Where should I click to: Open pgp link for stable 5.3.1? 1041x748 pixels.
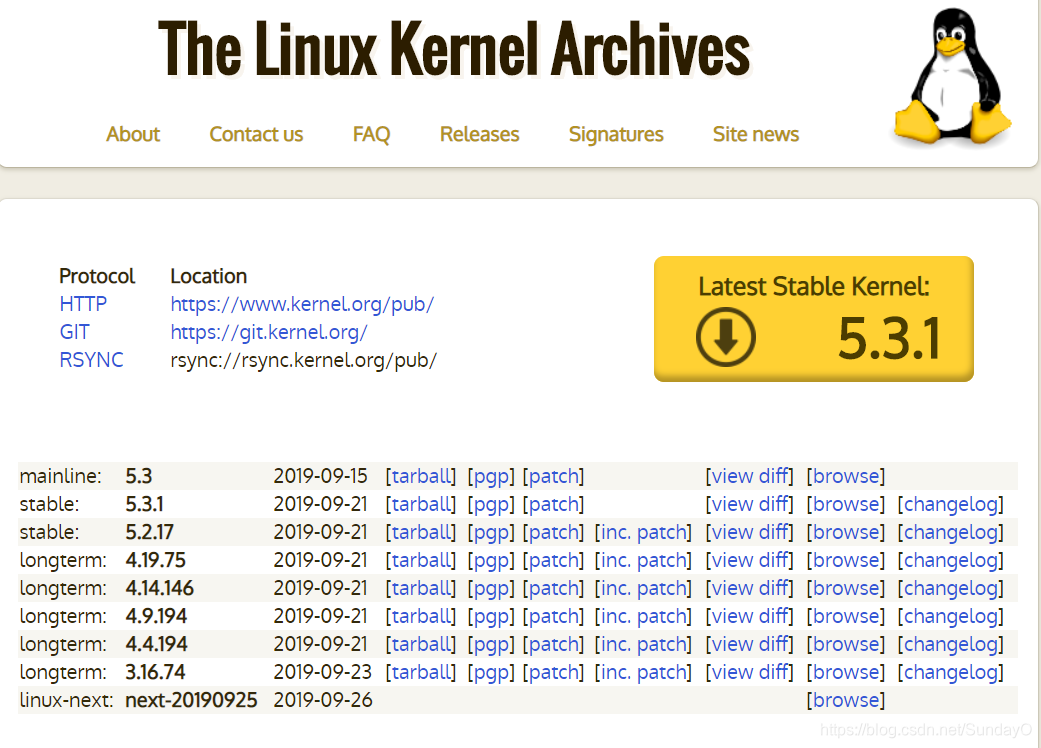[x=491, y=504]
